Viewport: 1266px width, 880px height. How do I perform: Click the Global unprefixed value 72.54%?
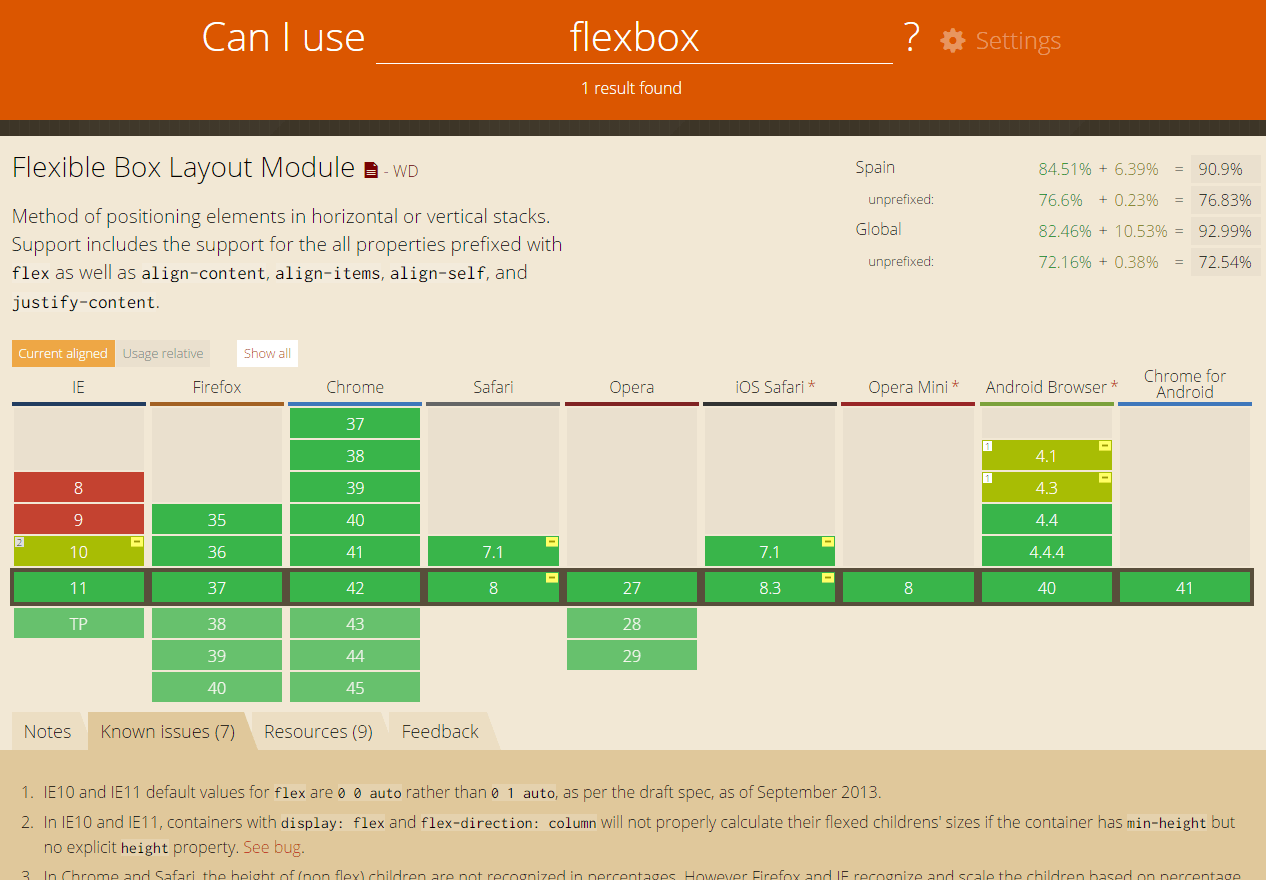[1225, 262]
